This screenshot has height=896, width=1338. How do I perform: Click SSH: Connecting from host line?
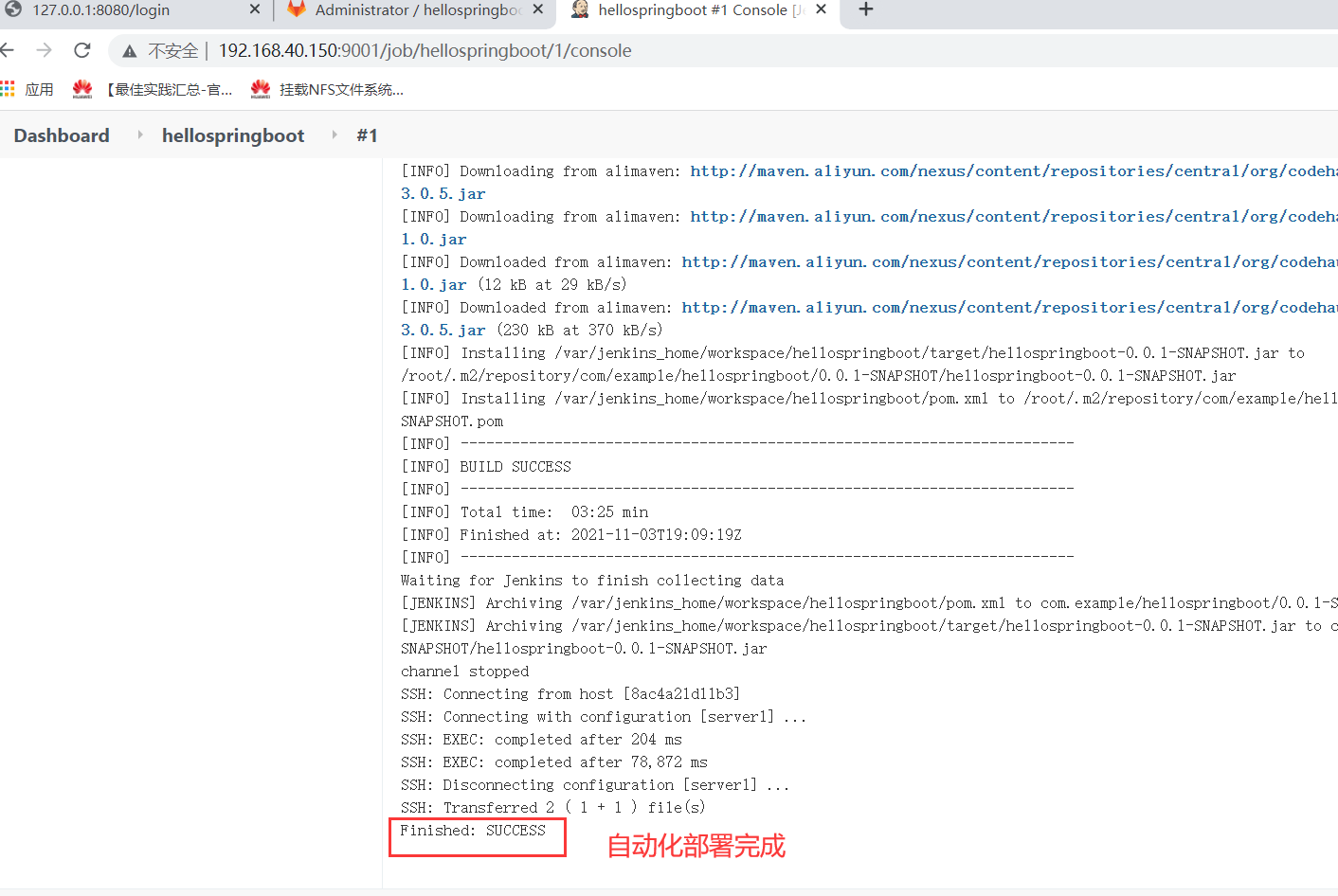pyautogui.click(x=570, y=694)
